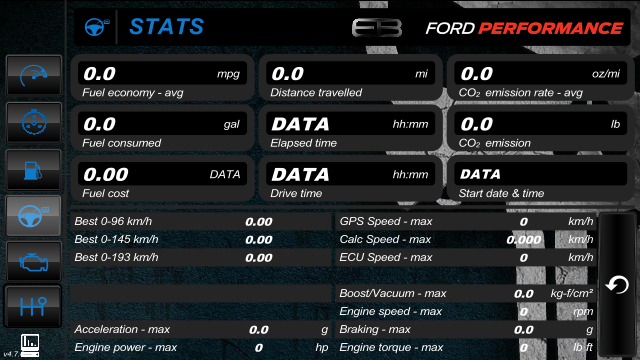Image resolution: width=640 pixels, height=360 pixels.
Task: Select the Boost/Vacuum - max row
Action: [466, 293]
